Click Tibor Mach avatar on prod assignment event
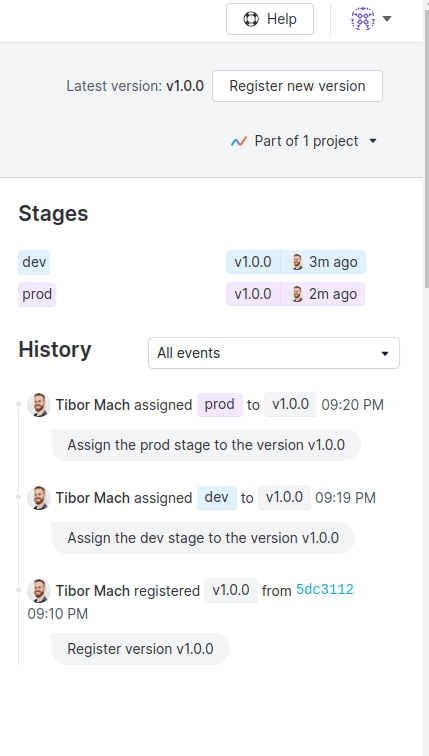Screen dimensions: 429x756 coord(39,405)
